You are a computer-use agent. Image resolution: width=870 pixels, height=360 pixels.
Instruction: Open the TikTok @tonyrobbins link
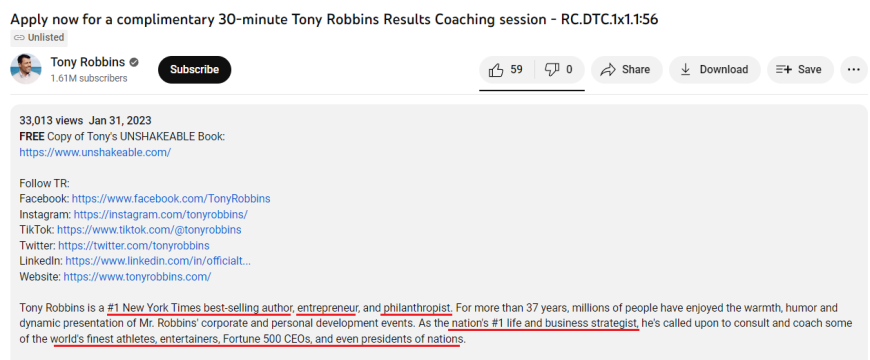pyautogui.click(x=149, y=230)
